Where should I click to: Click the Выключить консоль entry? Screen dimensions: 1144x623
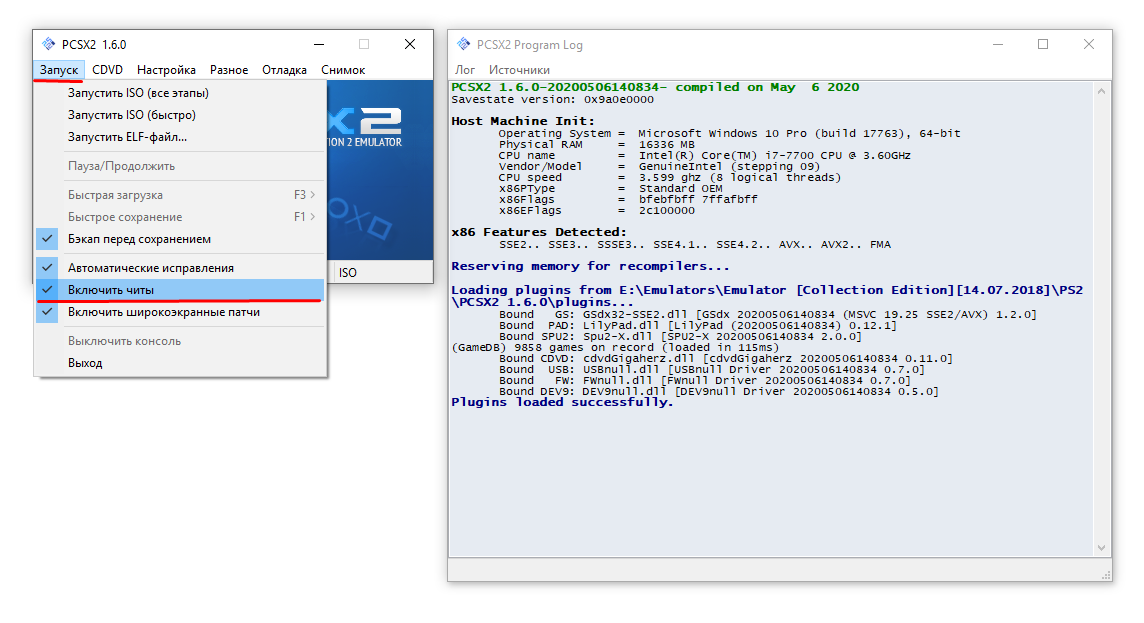[x=180, y=341]
